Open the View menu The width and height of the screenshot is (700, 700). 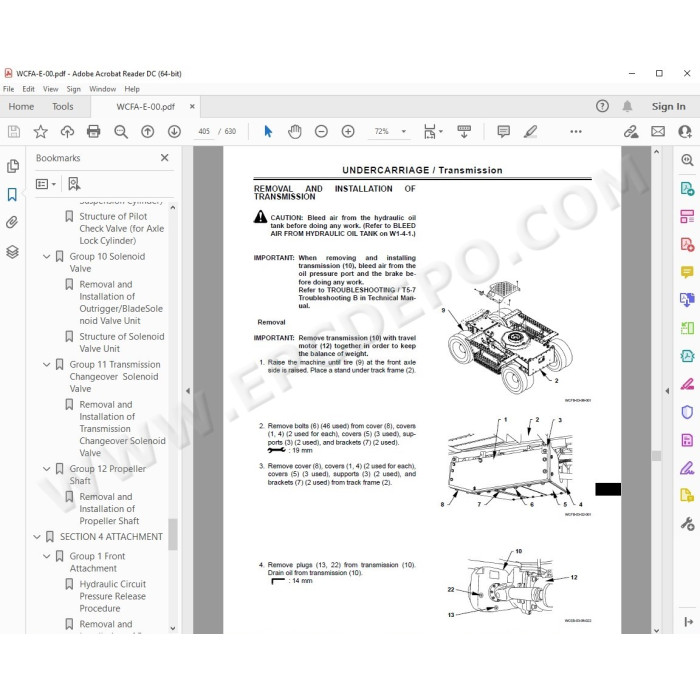[50, 89]
